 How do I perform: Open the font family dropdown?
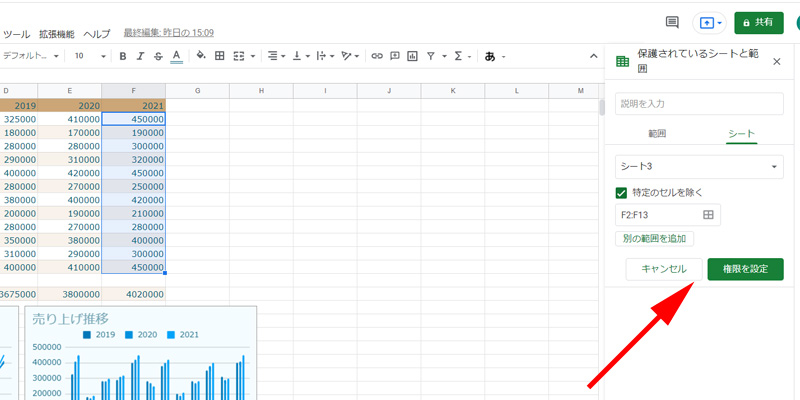click(x=31, y=56)
